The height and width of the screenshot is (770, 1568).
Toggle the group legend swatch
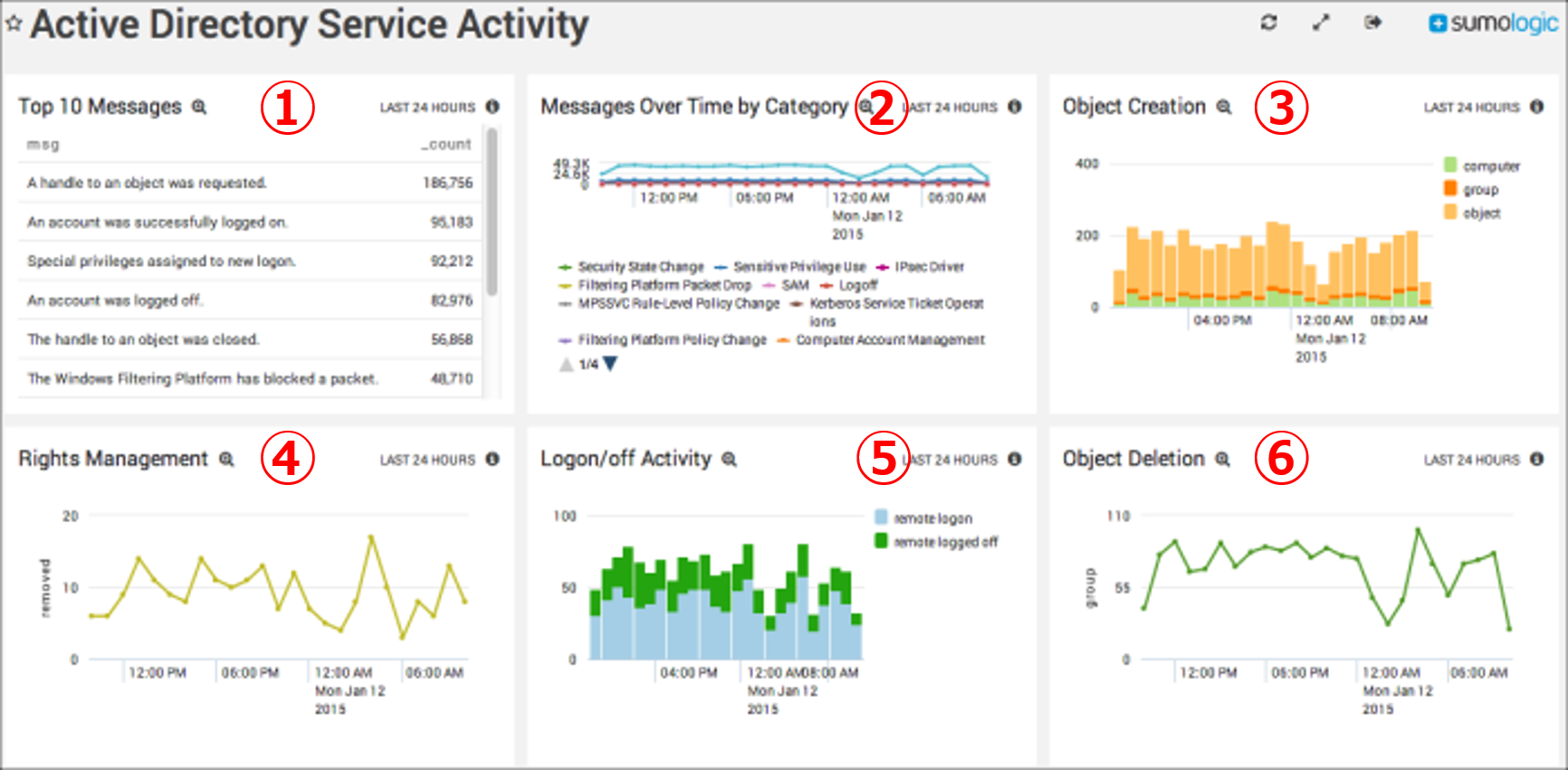(x=1450, y=188)
